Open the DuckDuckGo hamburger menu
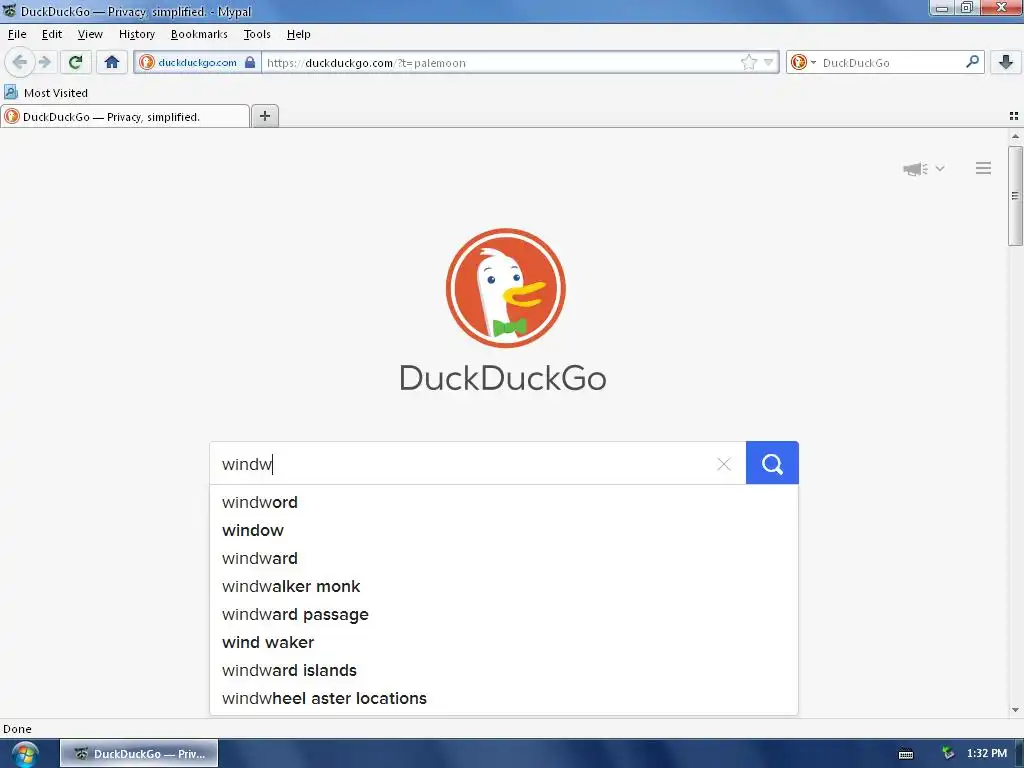1024x768 pixels. coord(983,168)
